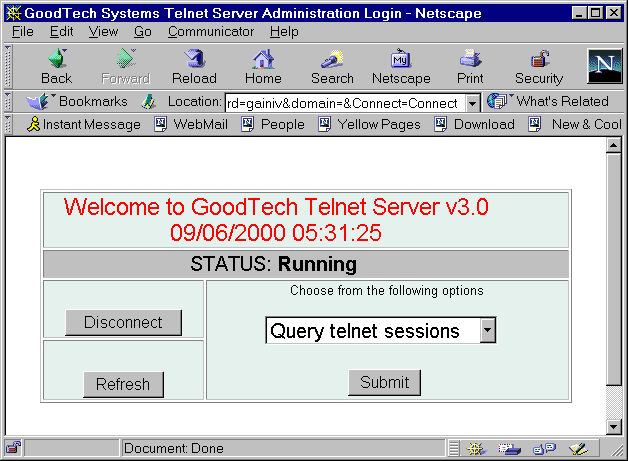Maximize the Netscape window

(595, 13)
